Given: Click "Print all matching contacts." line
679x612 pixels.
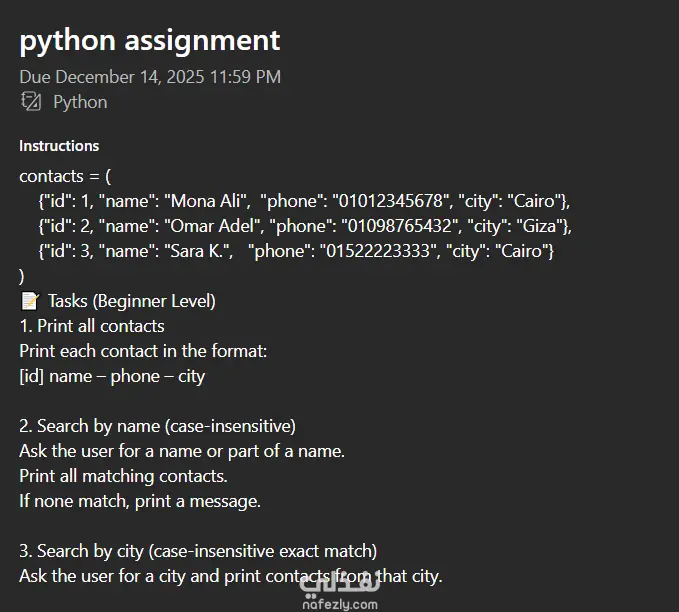Looking at the screenshot, I should pyautogui.click(x=123, y=476).
